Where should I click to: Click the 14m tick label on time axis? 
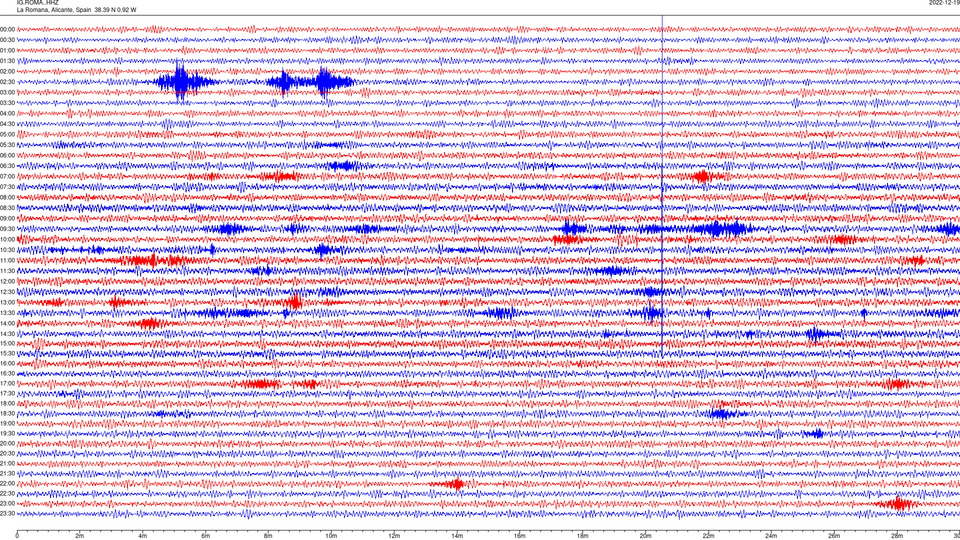click(457, 536)
